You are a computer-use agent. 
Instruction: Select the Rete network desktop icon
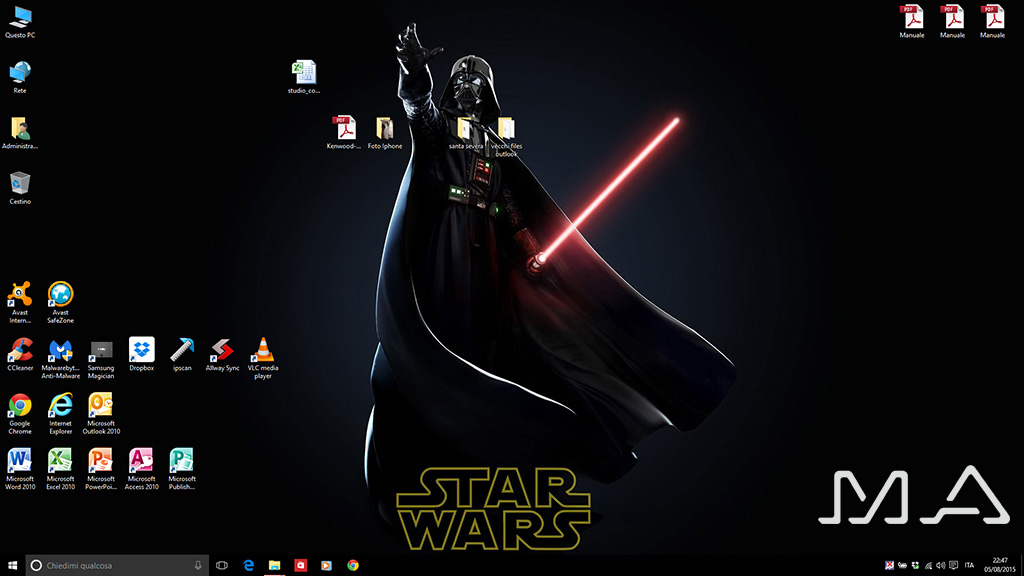click(20, 77)
